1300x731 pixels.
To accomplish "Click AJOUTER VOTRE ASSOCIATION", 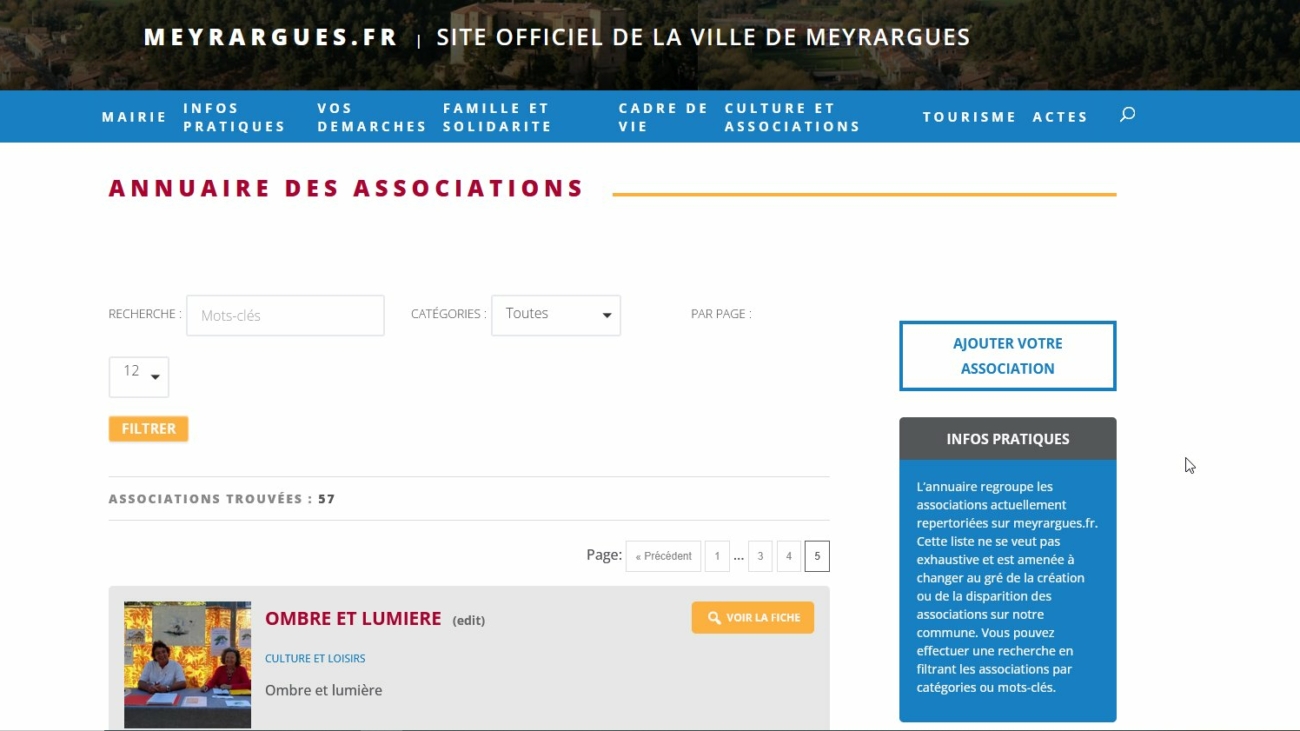I will click(x=1007, y=355).
